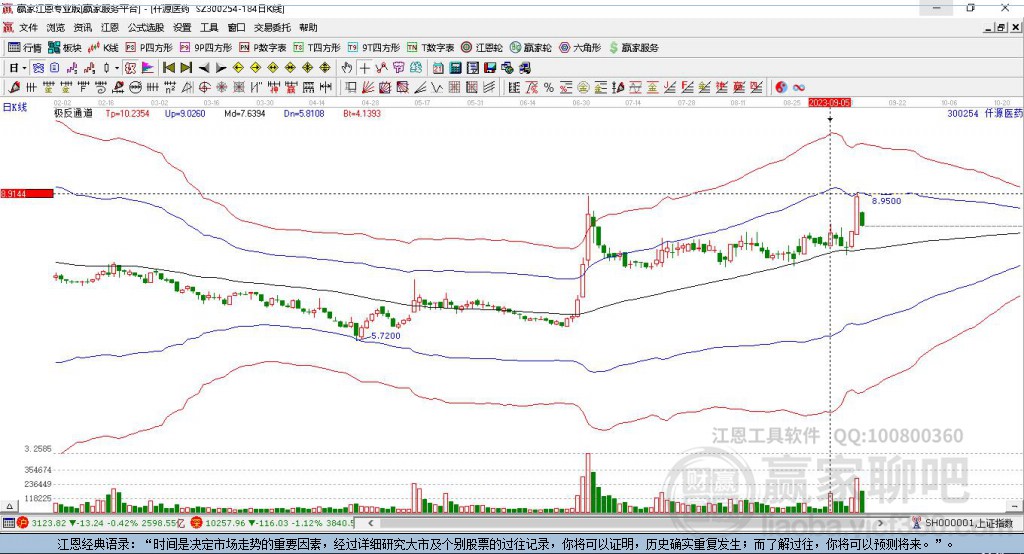Open the T四方形 tool
Viewport: 1024px width, 554px height.
[x=317, y=48]
